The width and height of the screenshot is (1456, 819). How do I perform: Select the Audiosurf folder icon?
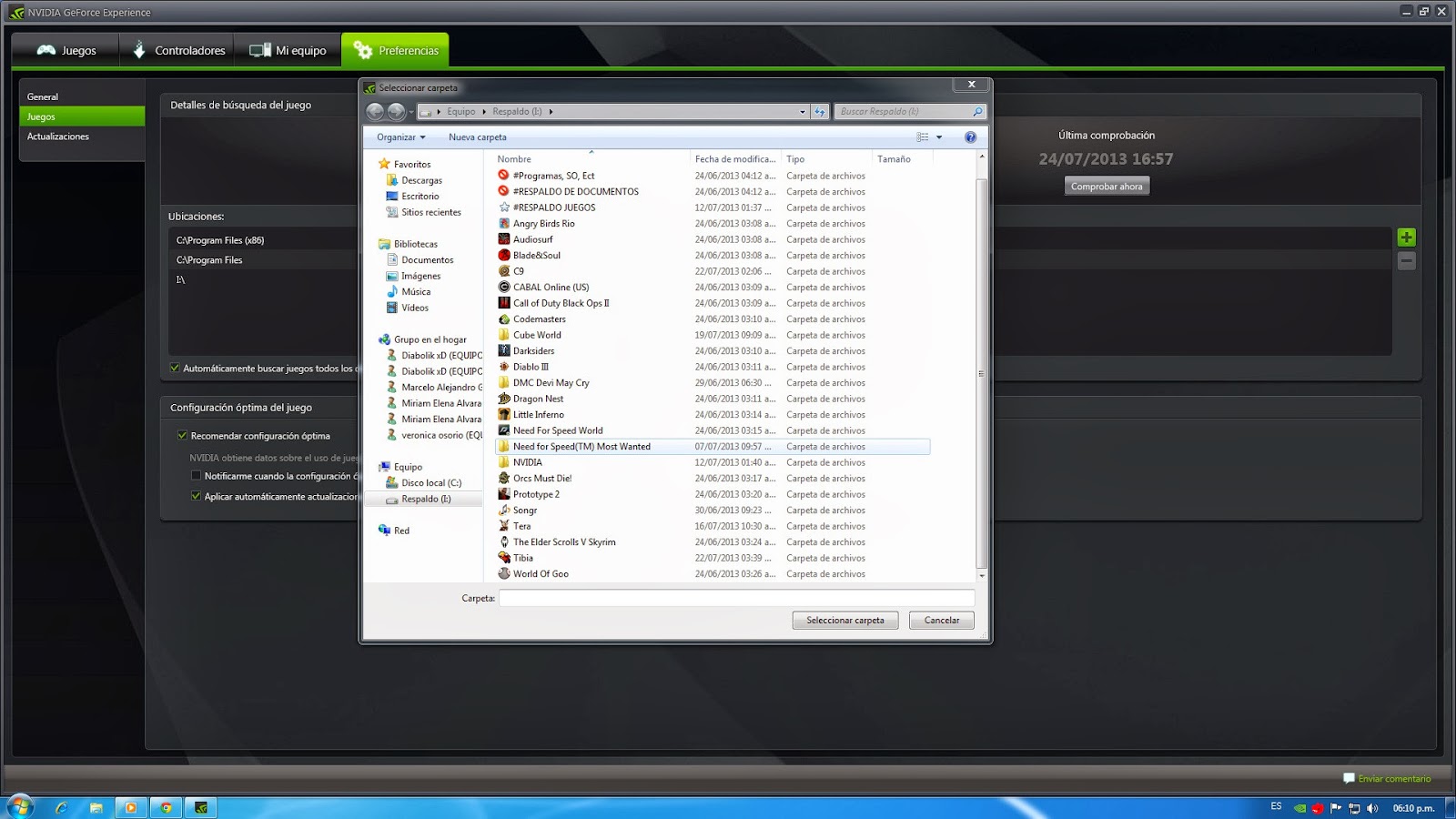504,239
